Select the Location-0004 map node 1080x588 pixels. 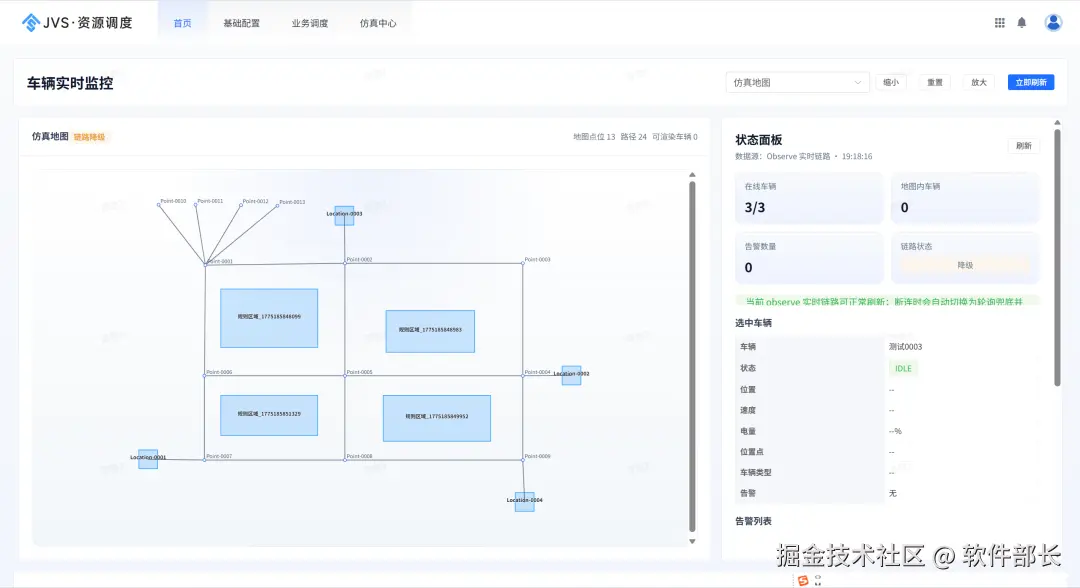(523, 500)
